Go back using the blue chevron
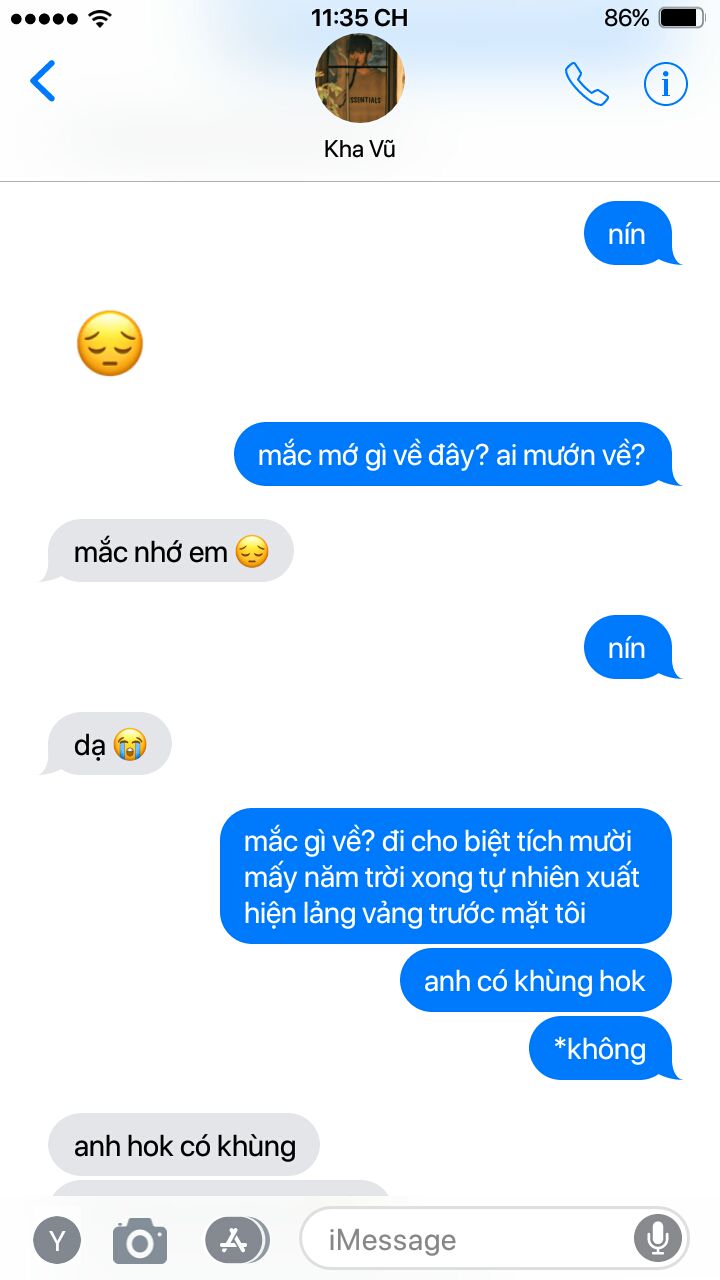This screenshot has width=720, height=1280. [43, 82]
